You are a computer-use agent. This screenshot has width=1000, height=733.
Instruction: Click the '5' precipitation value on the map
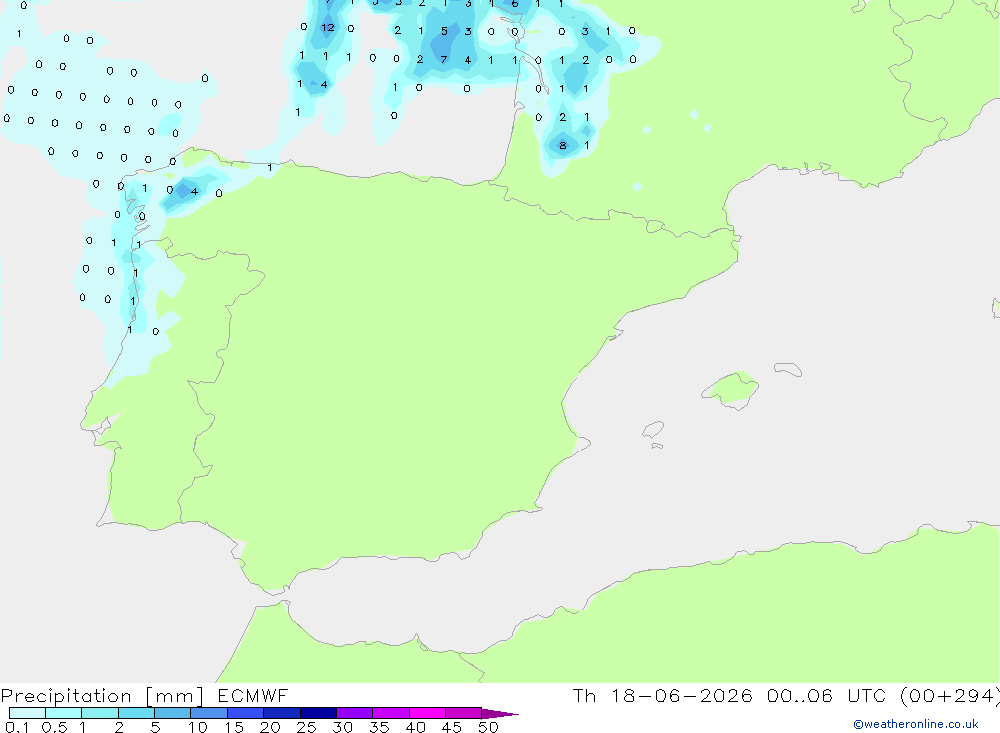coord(445,31)
